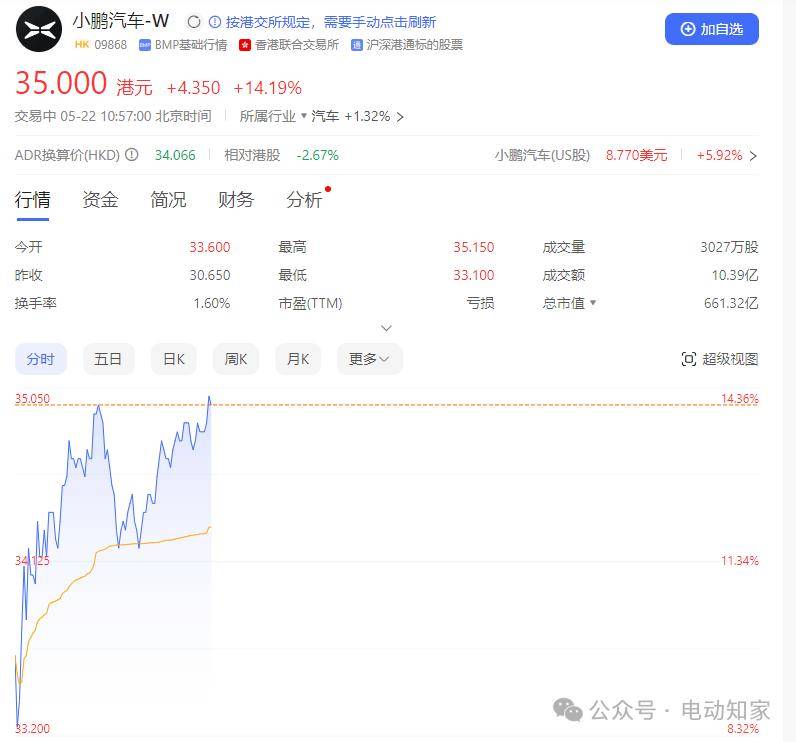Select the 周K chart view
Screen dimensions: 796x742
coord(236,359)
